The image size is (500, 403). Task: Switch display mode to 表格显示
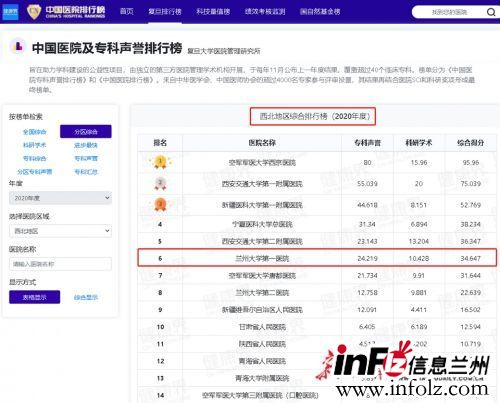(x=35, y=297)
